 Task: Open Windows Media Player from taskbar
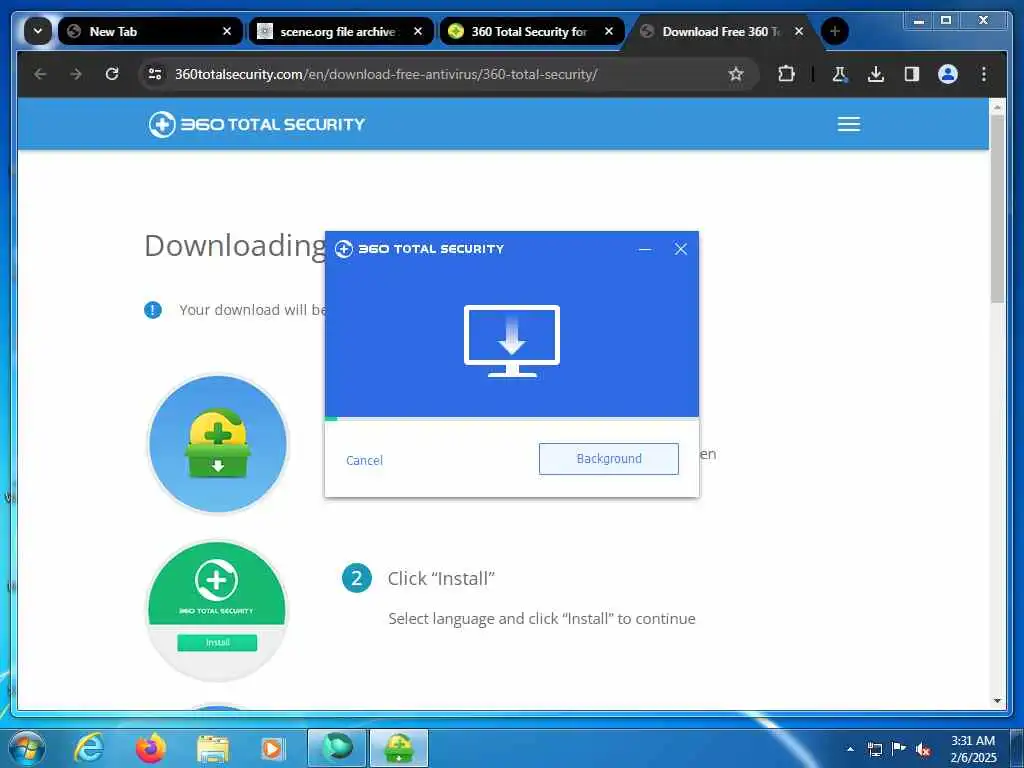[273, 748]
